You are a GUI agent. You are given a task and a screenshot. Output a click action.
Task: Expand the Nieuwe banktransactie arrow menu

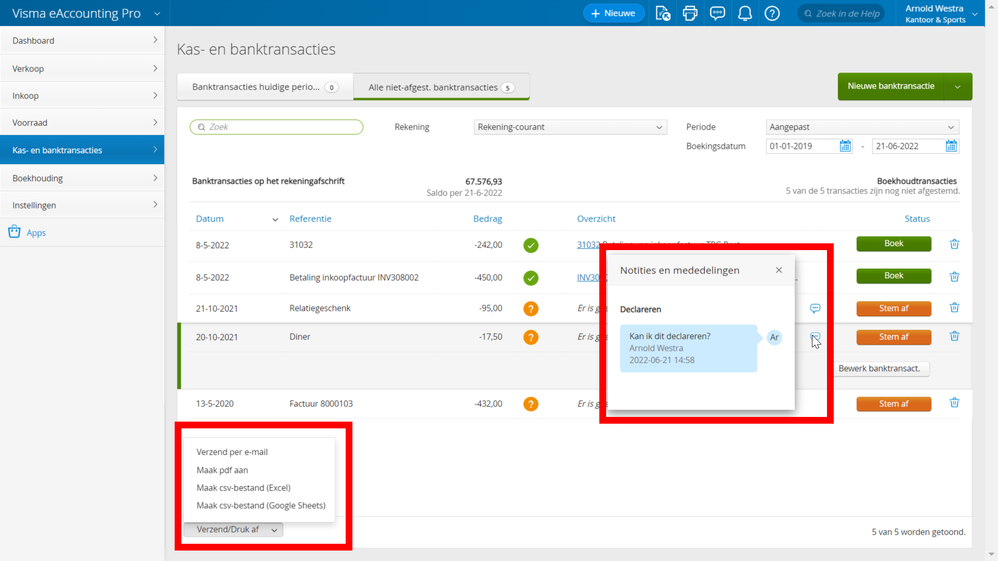(958, 87)
